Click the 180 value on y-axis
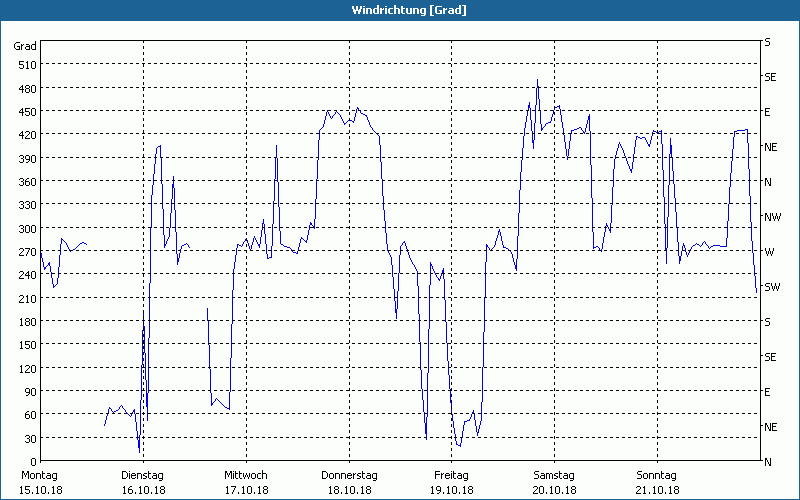The width and height of the screenshot is (800, 500). 25,322
